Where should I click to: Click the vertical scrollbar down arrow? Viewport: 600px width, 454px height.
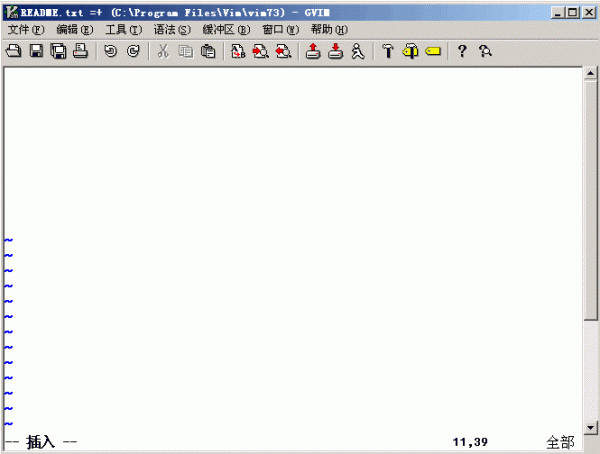590,427
